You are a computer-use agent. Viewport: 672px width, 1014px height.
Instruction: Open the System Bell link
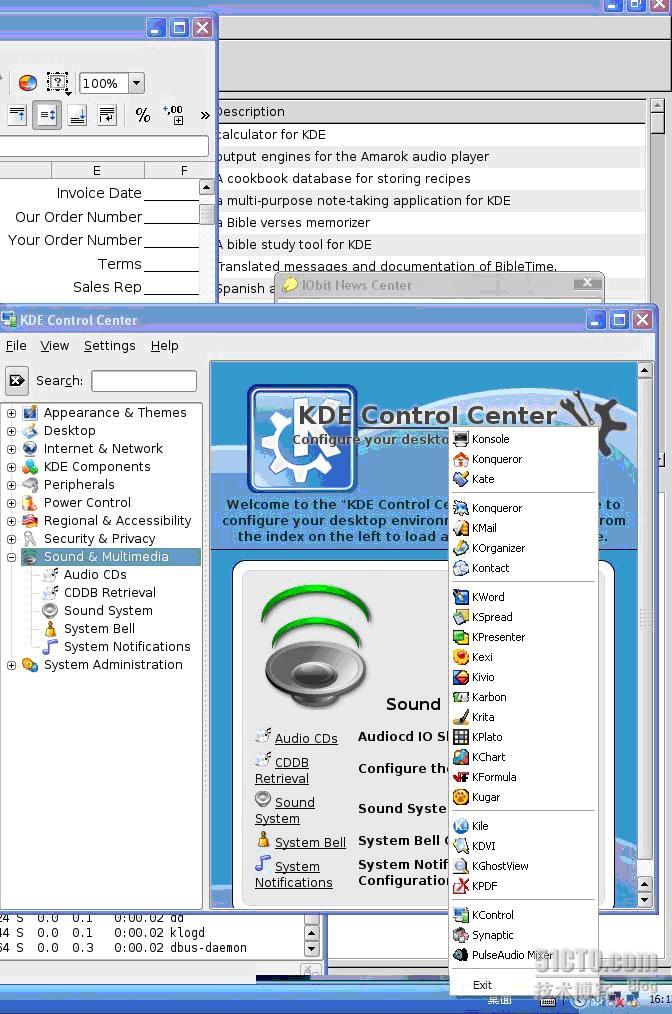[310, 843]
